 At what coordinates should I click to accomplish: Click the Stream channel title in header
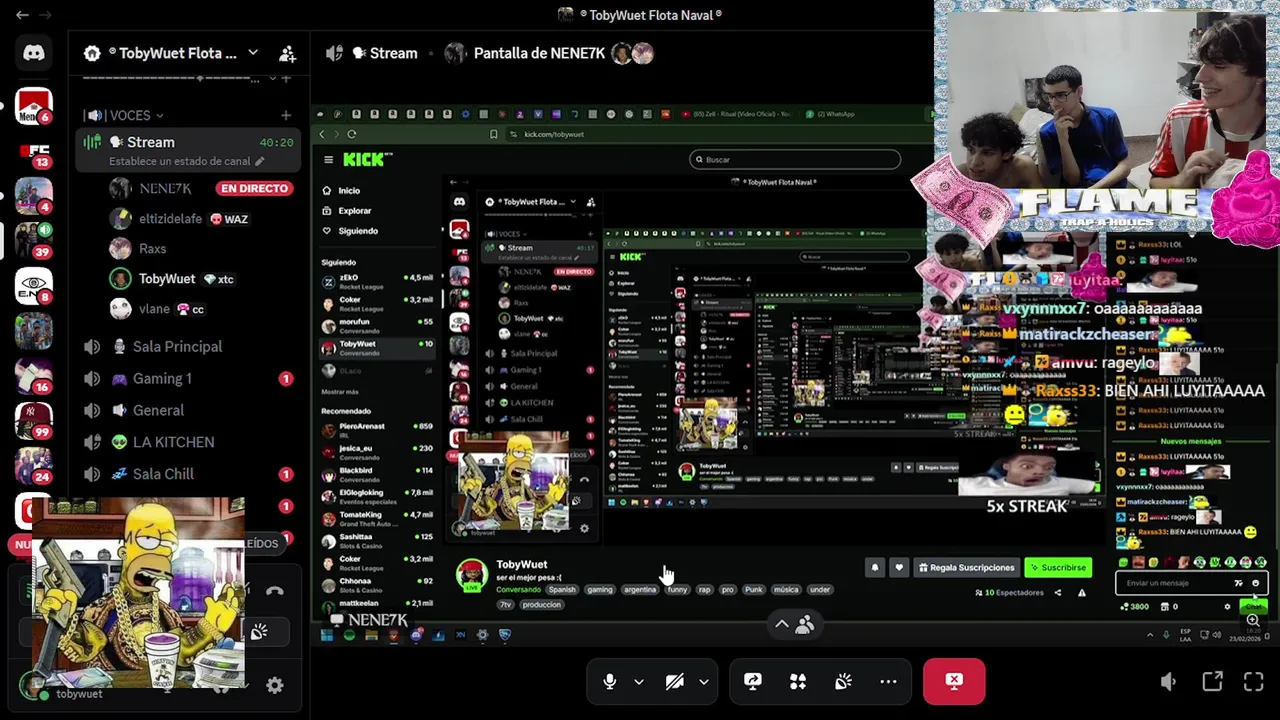pyautogui.click(x=393, y=53)
